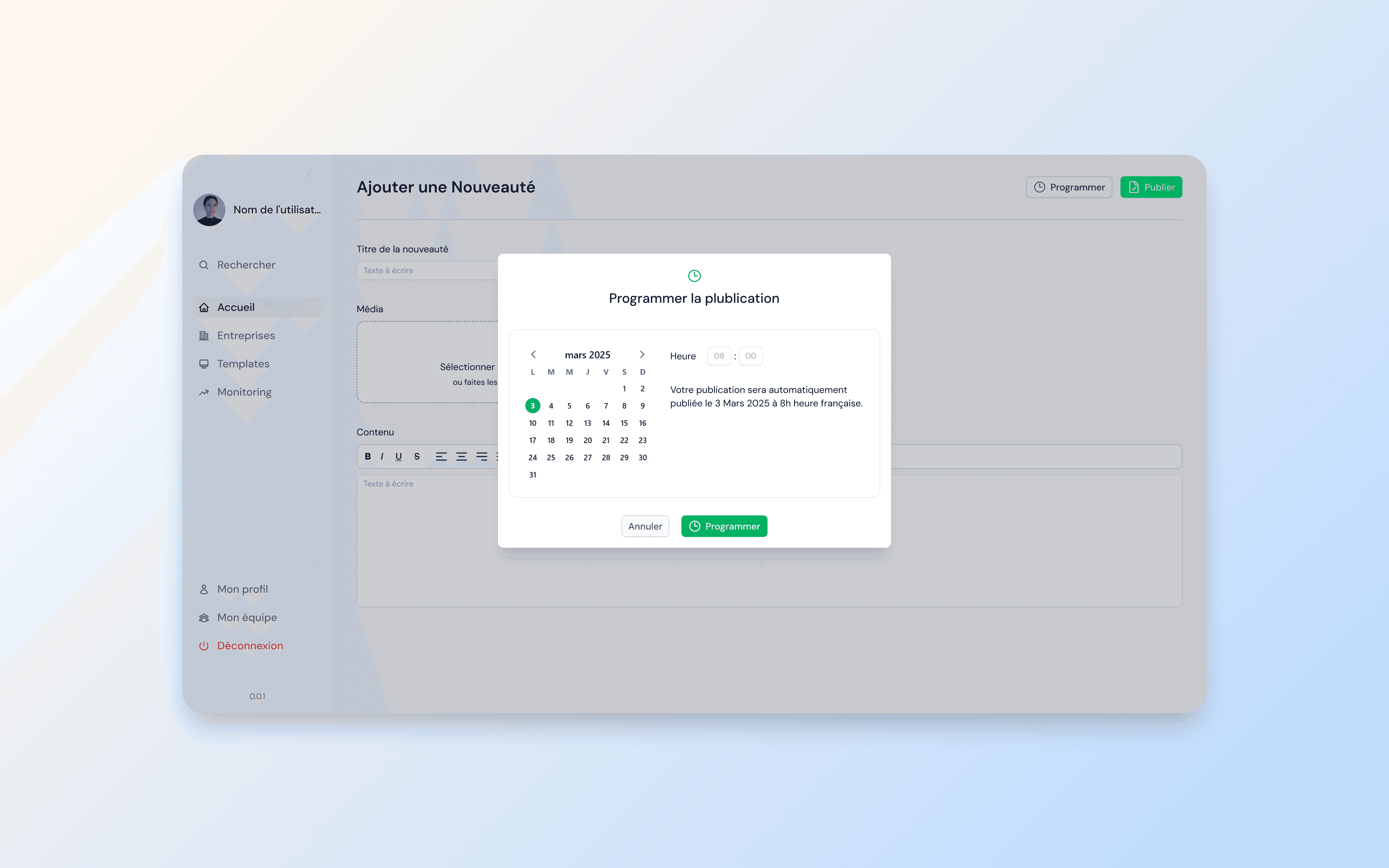
Task: Open Entreprises in sidebar
Action: click(x=246, y=335)
